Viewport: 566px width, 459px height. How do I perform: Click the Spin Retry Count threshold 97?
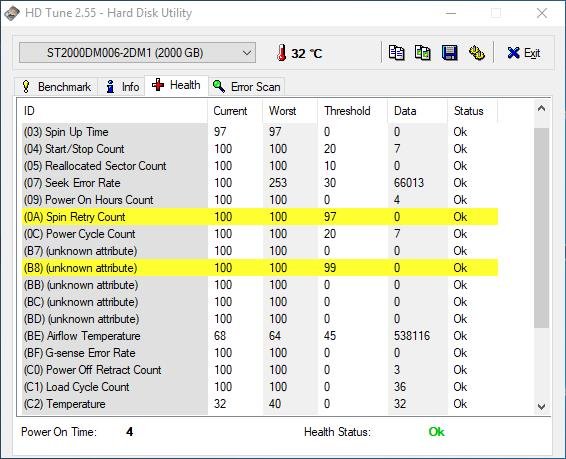point(330,217)
